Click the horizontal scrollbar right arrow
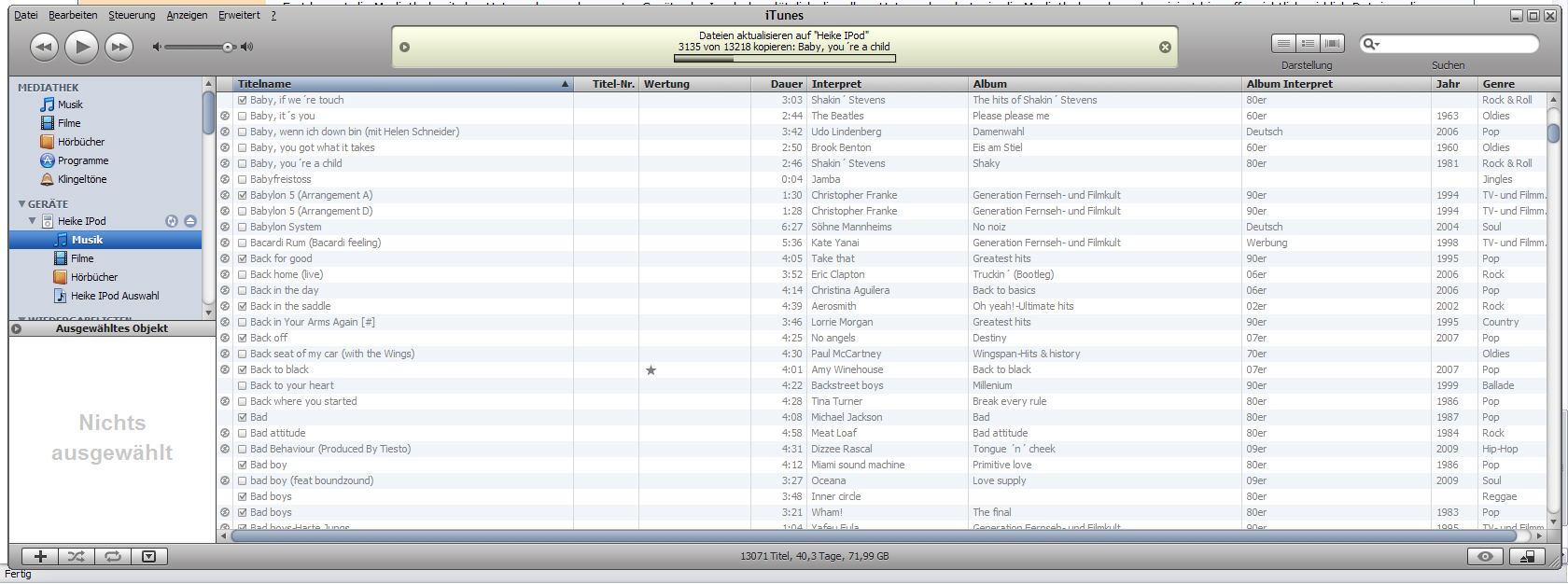1568x584 pixels. 1540,536
